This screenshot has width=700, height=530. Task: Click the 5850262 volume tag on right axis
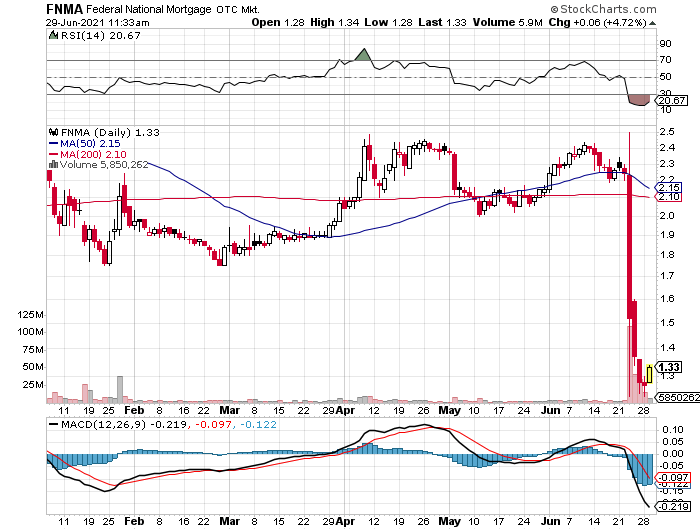pyautogui.click(x=678, y=397)
